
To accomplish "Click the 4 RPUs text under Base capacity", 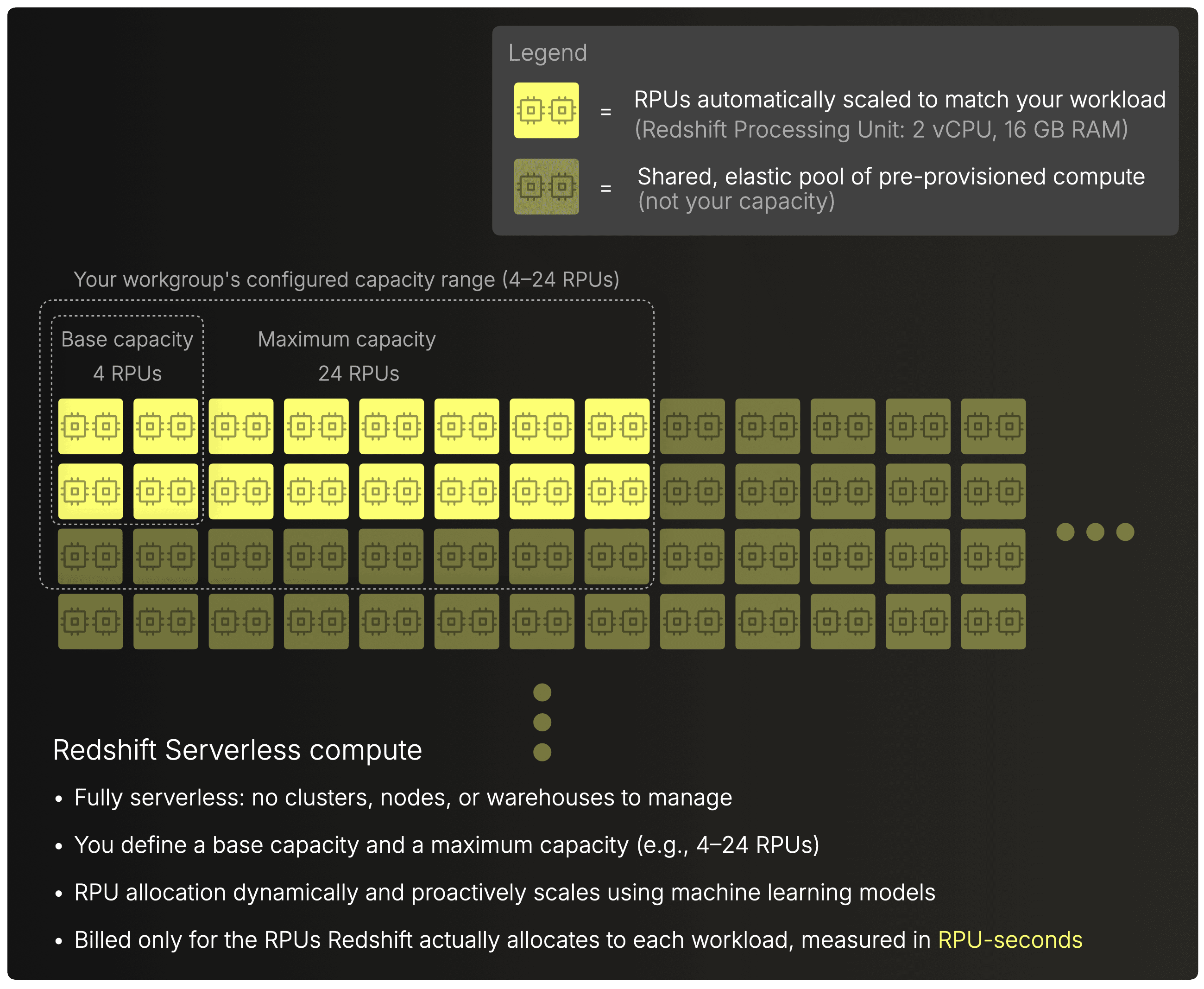I will (127, 374).
